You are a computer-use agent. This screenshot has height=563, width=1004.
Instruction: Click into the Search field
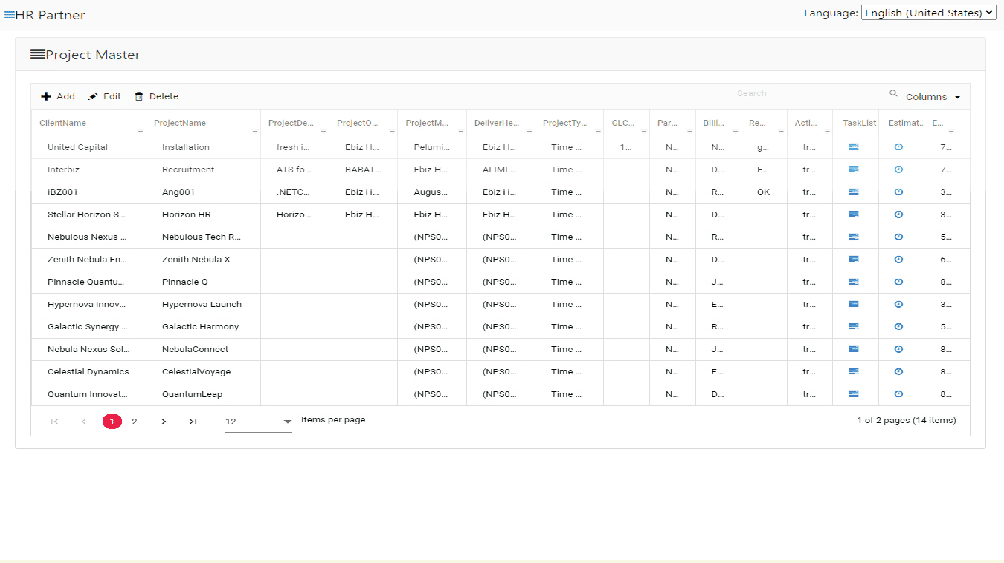pyautogui.click(x=810, y=94)
